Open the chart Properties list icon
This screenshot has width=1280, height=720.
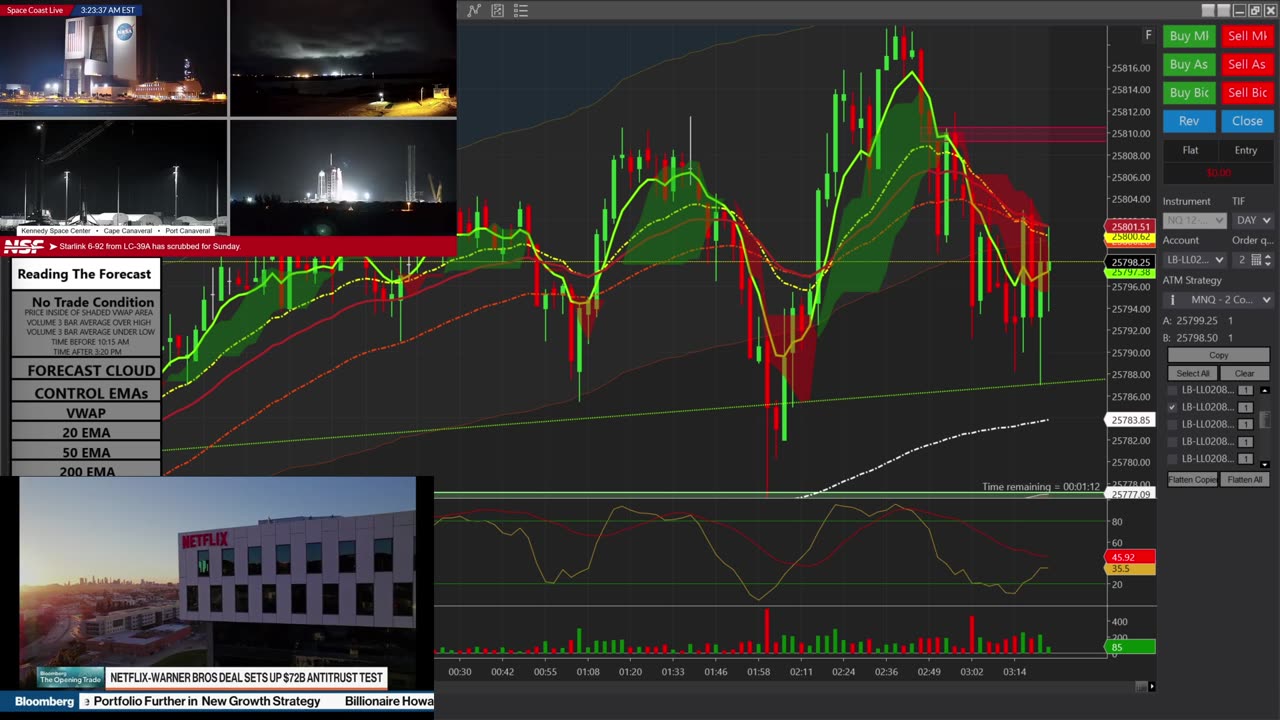[521, 11]
